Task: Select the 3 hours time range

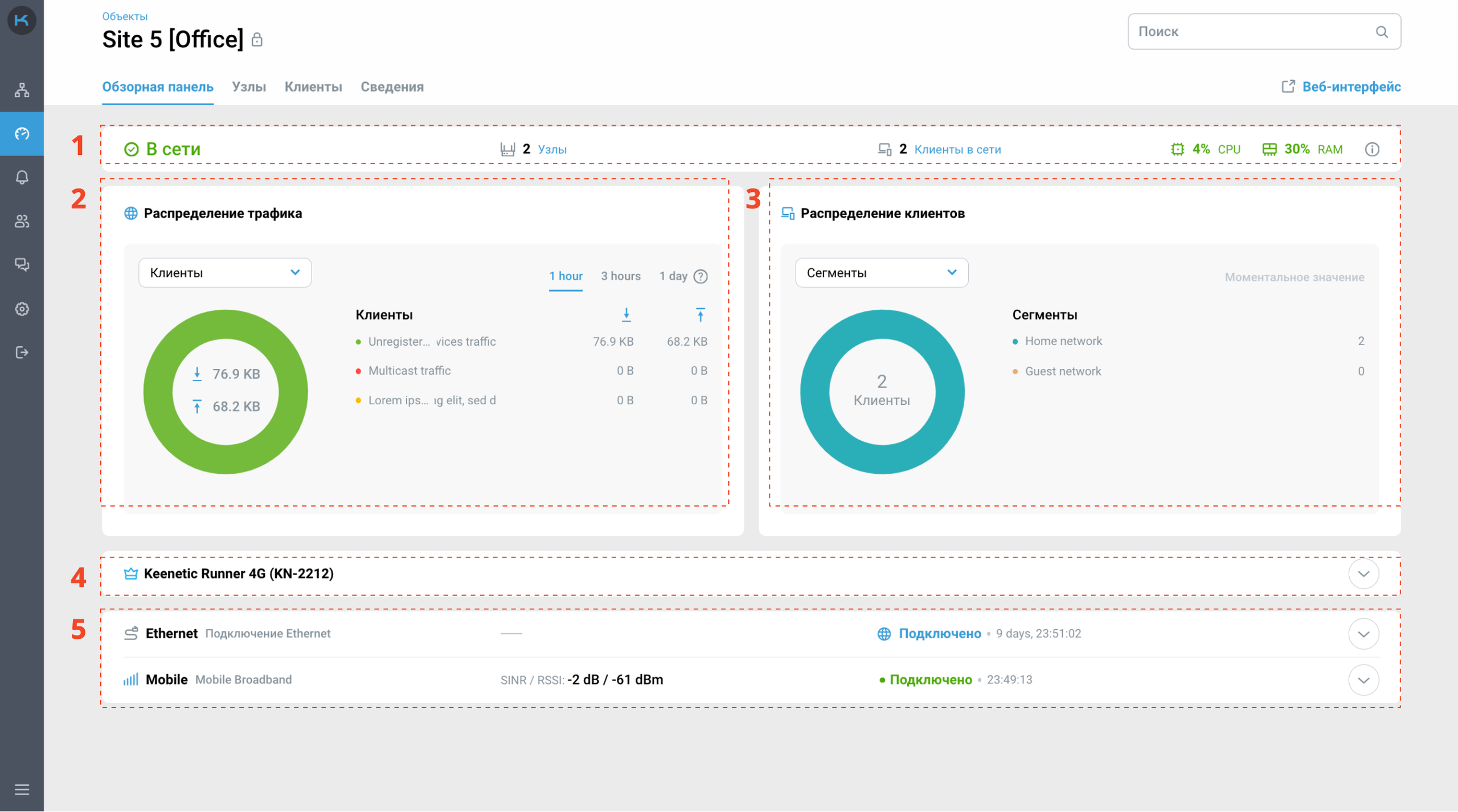Action: point(620,276)
